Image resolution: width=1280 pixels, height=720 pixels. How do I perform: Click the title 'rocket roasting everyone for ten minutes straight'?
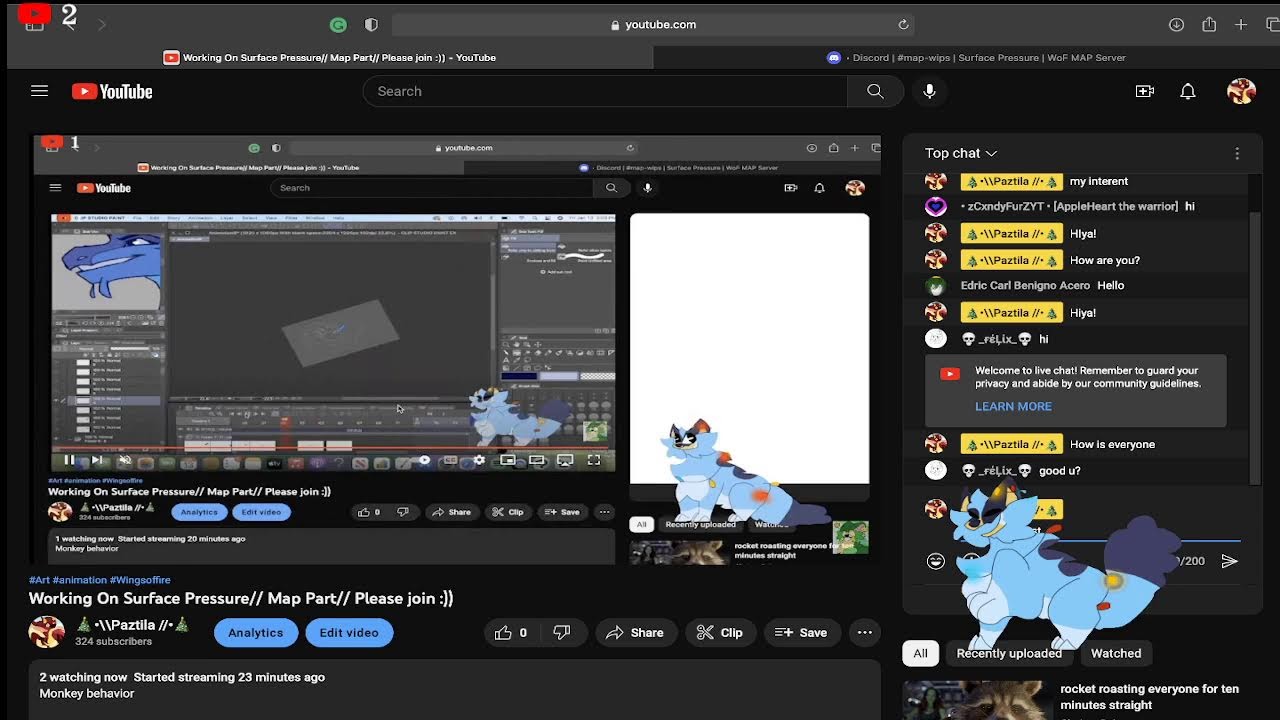pos(1149,697)
